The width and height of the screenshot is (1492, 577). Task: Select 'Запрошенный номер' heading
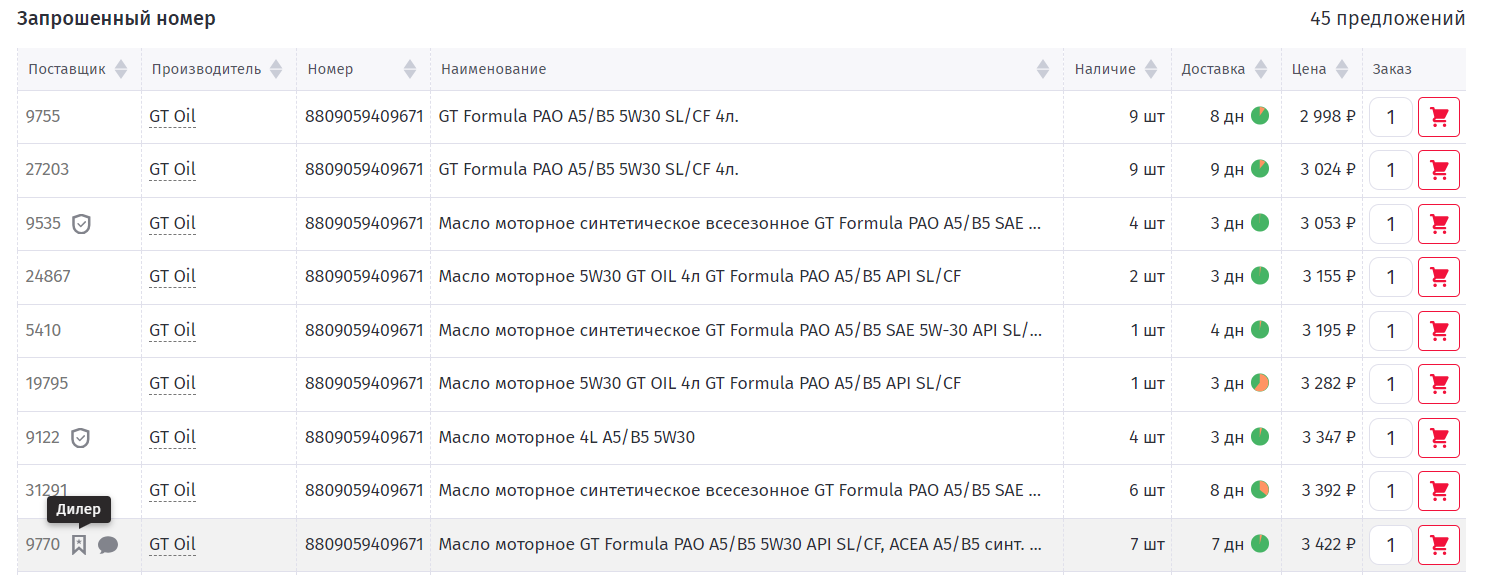click(116, 19)
